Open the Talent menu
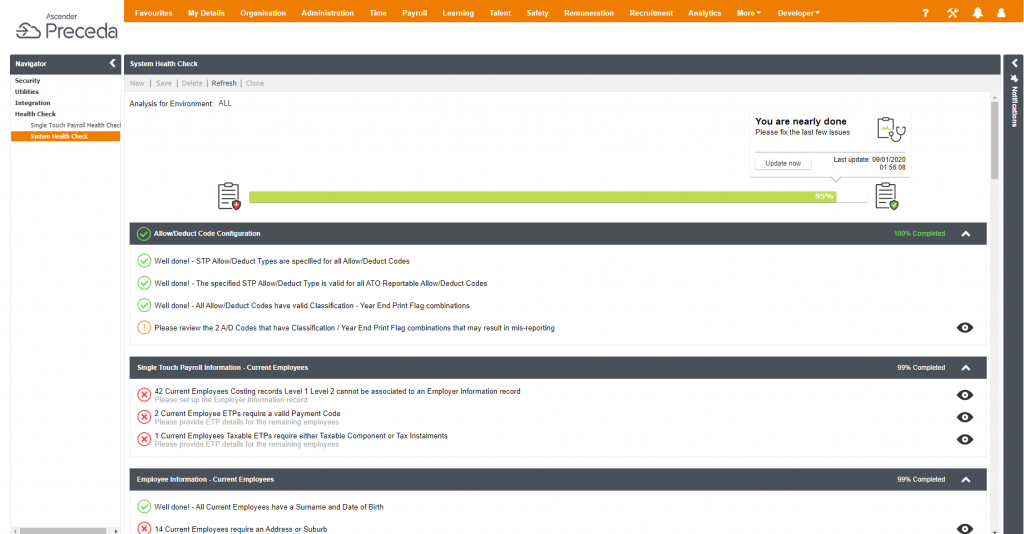Image resolution: width=1024 pixels, height=534 pixels. coord(500,13)
